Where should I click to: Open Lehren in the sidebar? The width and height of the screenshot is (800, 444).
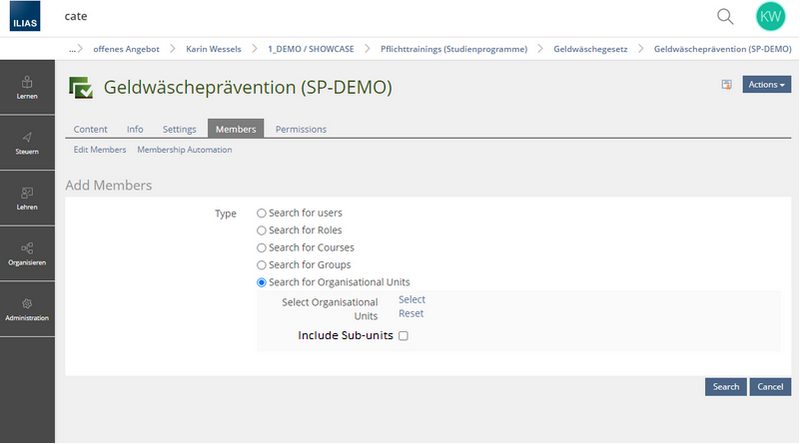tap(27, 198)
